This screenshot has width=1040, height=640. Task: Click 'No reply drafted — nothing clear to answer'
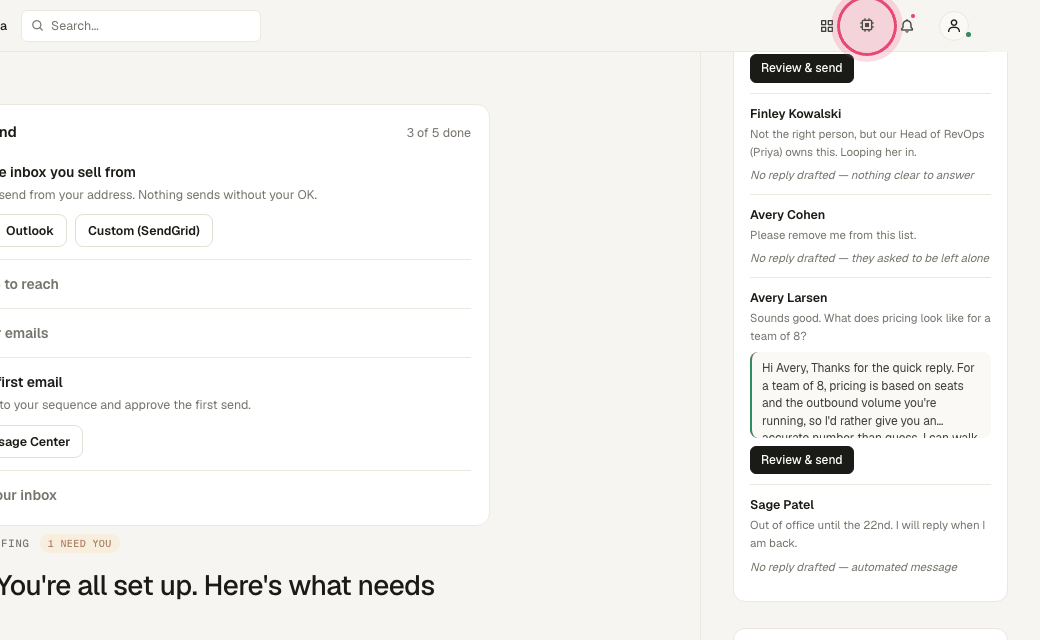[862, 175]
